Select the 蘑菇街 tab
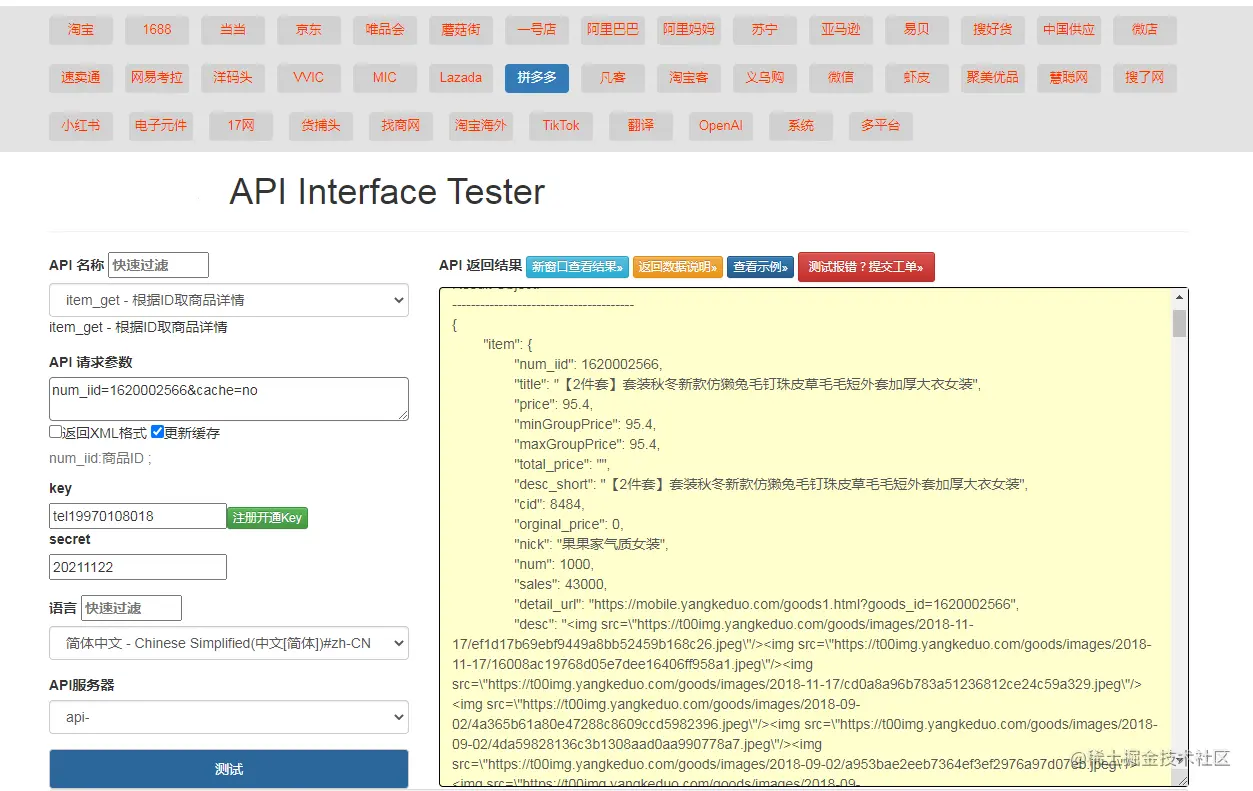This screenshot has height=791, width=1253. click(461, 30)
